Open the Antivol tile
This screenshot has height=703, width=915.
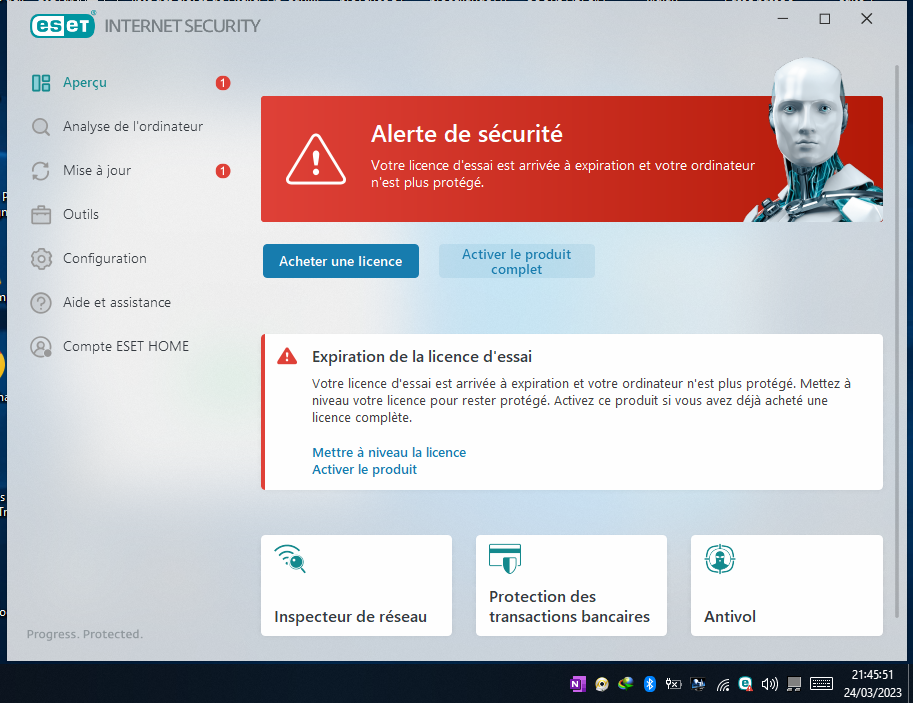tap(787, 585)
